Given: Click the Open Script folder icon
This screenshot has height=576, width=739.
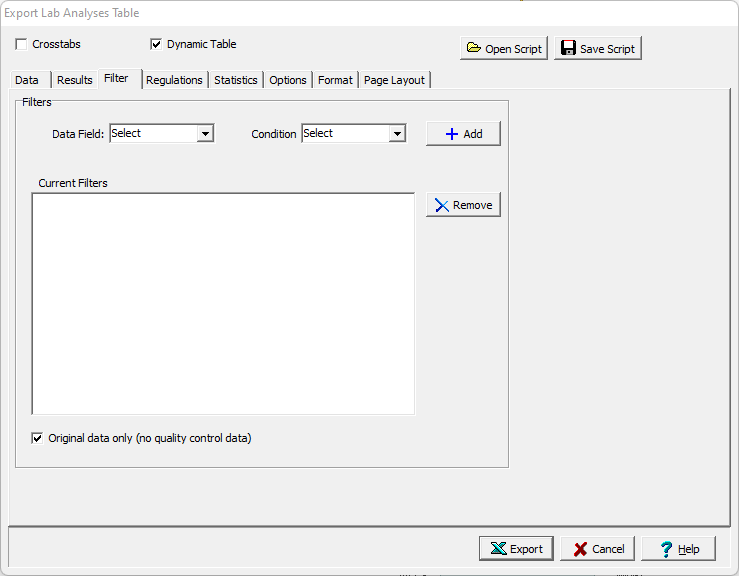Looking at the screenshot, I should click(x=474, y=49).
